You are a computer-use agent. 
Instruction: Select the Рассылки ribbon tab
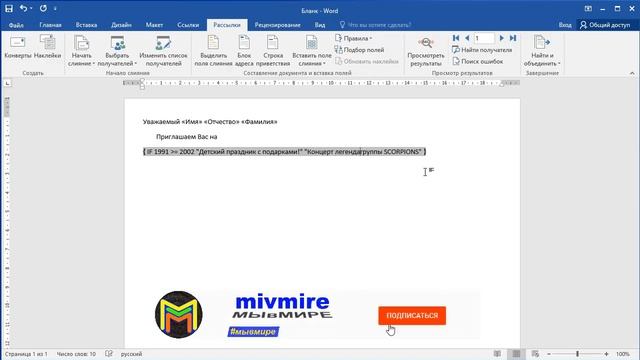point(227,25)
